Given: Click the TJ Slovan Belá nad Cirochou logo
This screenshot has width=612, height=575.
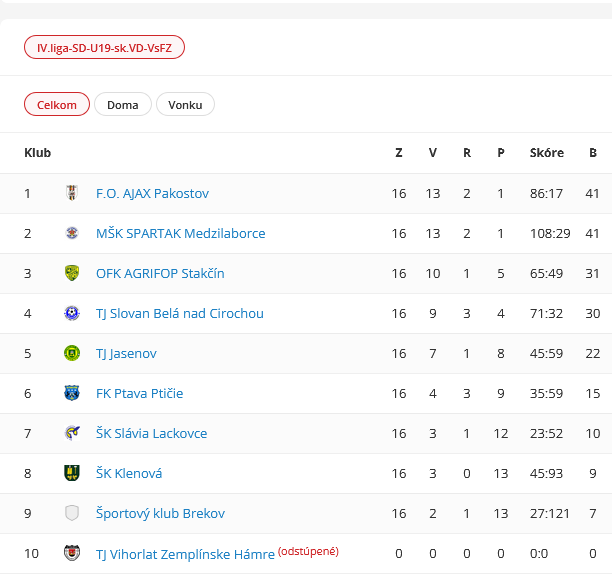Looking at the screenshot, I should 71,313.
